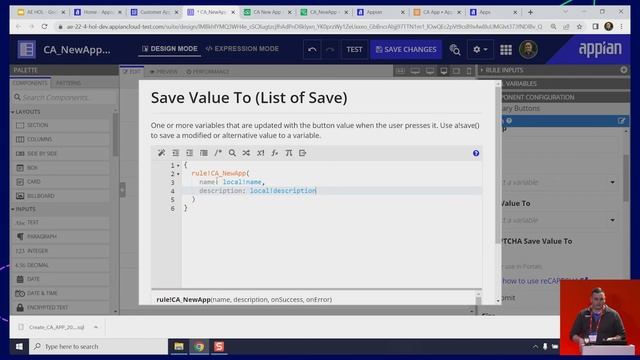This screenshot has height=360, width=640.
Task: Click the SIDE BY SIDE layout component
Action: tap(60, 153)
